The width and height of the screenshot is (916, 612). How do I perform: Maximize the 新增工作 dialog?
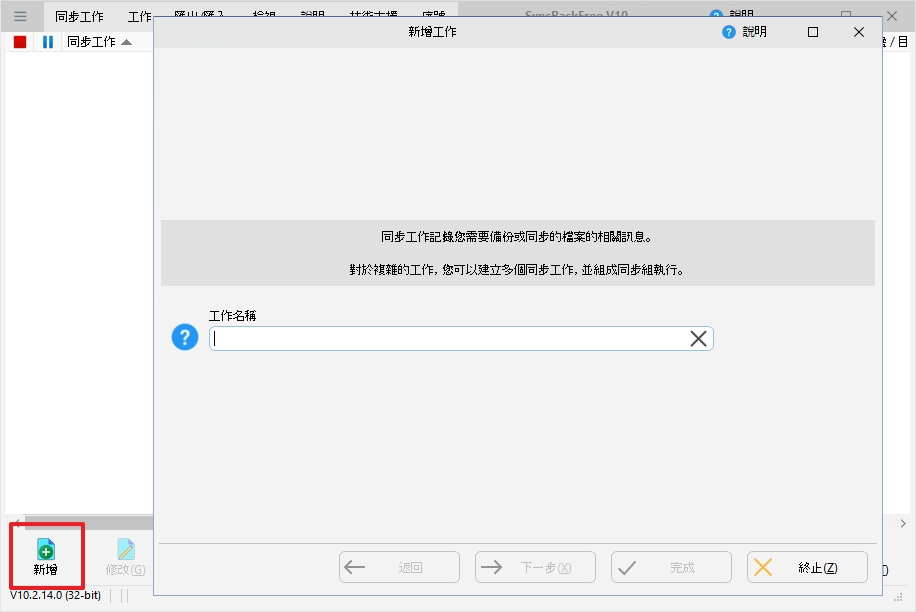pos(813,32)
